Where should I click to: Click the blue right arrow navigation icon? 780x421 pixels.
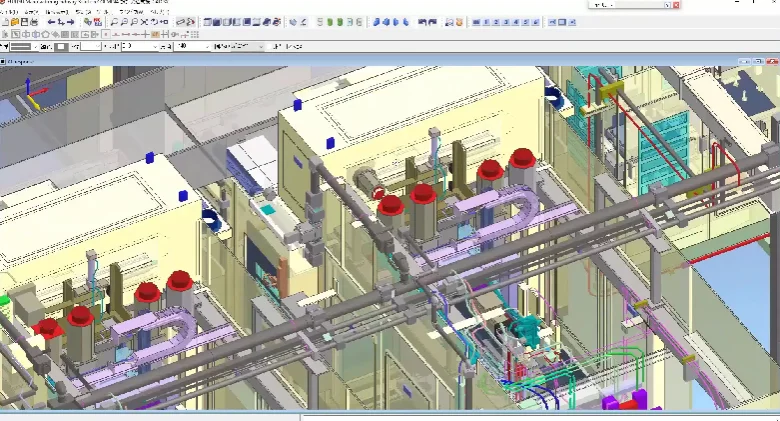(69, 21)
